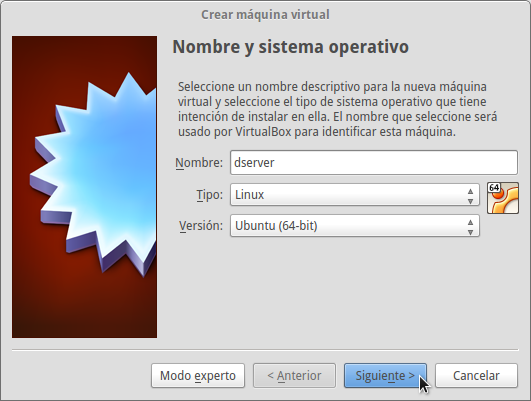Click the Ubuntu 64-bit OS type icon
Viewport: 531px width, 401px height.
503,198
